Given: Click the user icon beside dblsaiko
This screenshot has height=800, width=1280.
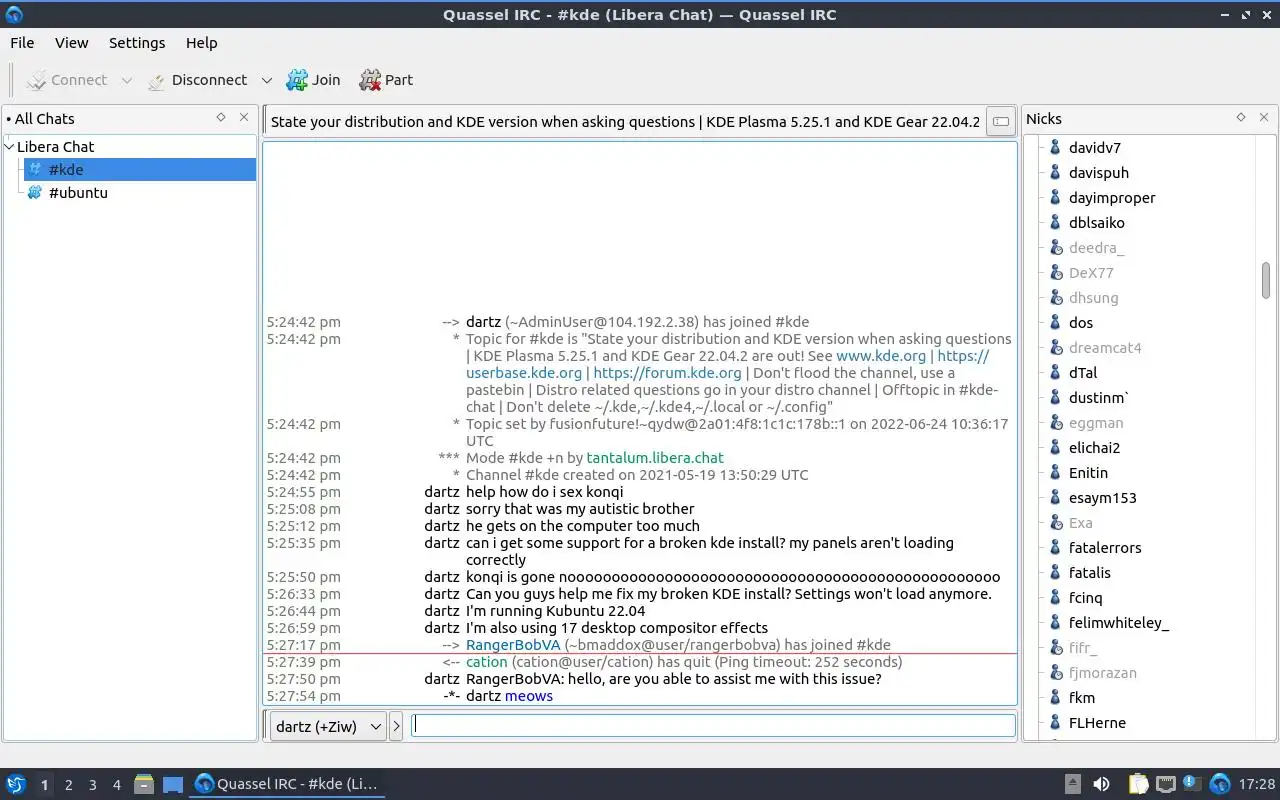Looking at the screenshot, I should [x=1054, y=223].
